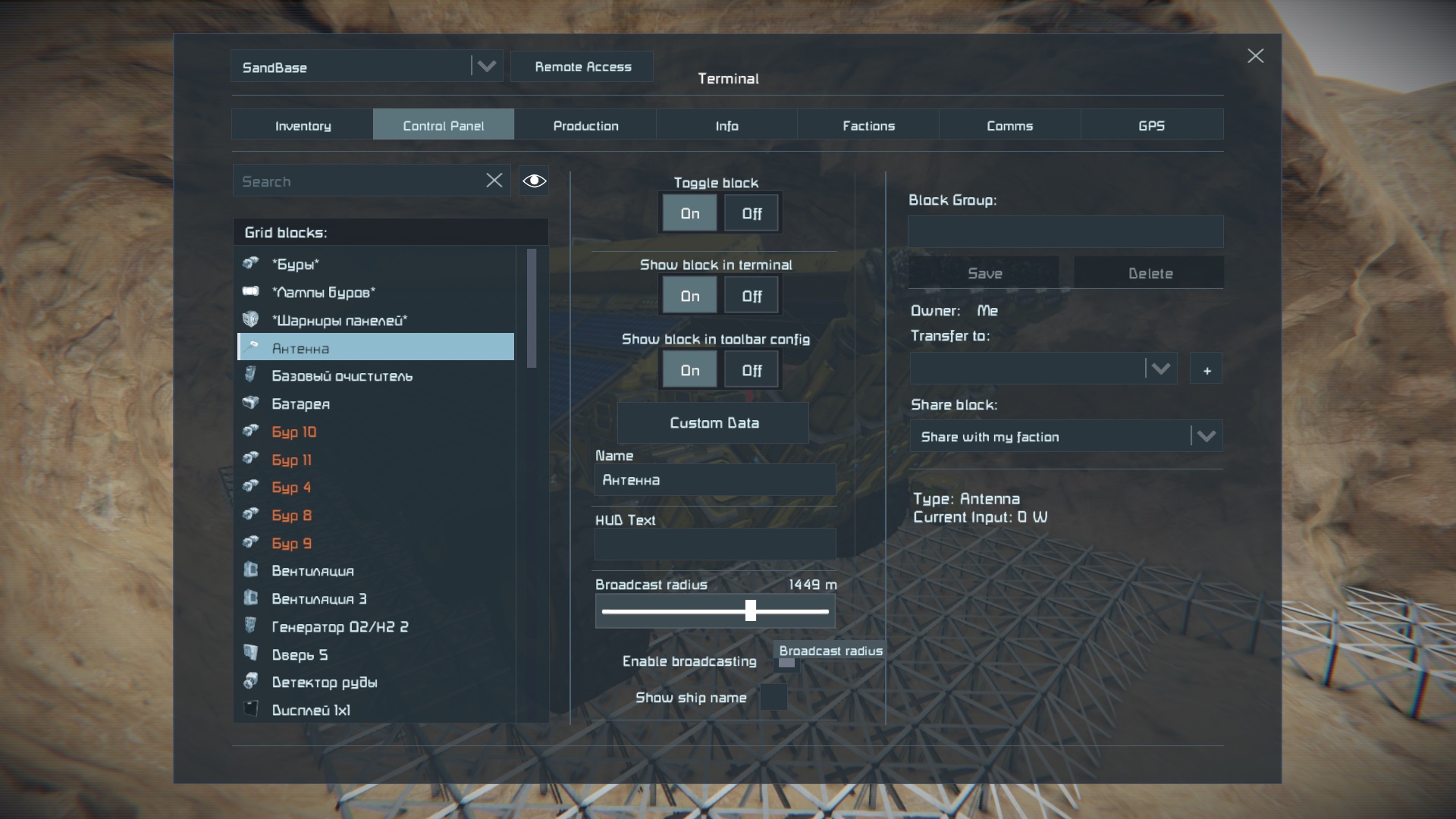
Task: Click the plus icon beside Transfer to
Action: (x=1207, y=370)
